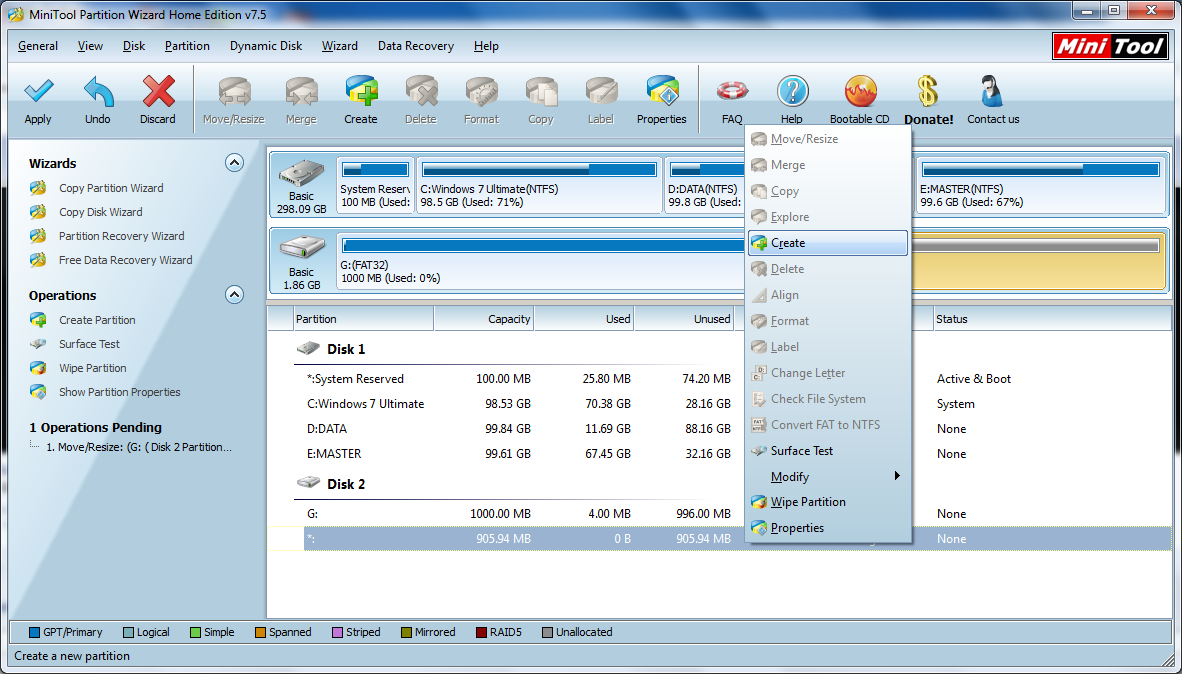Select Create in the context menu

click(x=828, y=243)
